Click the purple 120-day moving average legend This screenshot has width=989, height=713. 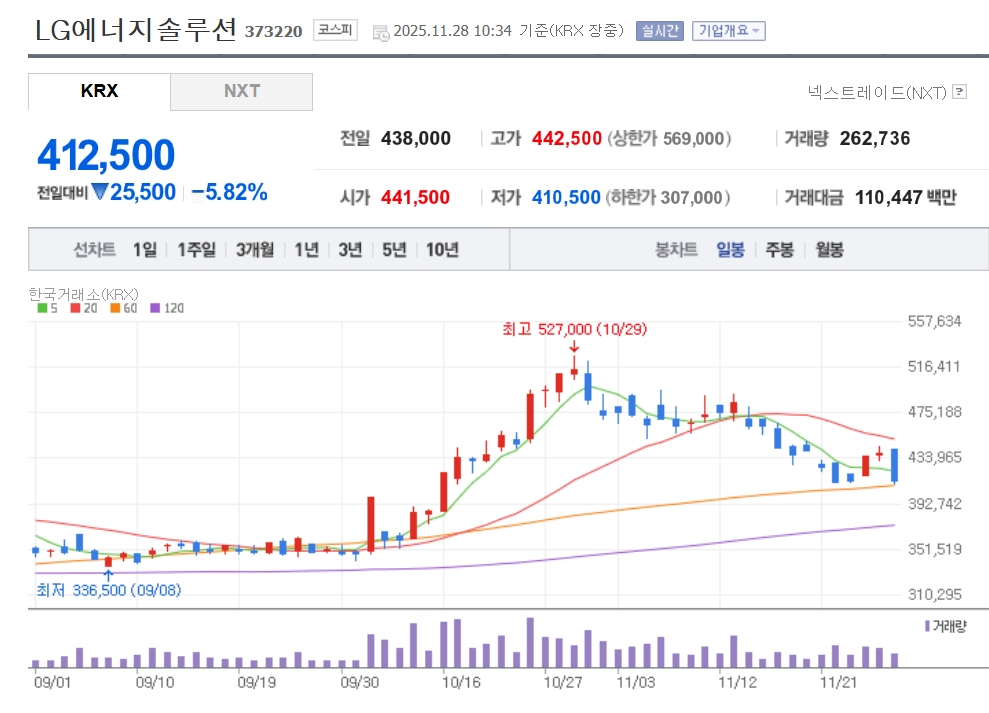click(x=167, y=308)
